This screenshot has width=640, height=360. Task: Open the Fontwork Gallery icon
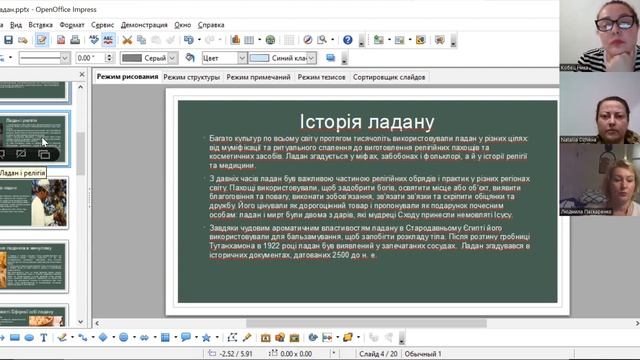[x=266, y=338]
